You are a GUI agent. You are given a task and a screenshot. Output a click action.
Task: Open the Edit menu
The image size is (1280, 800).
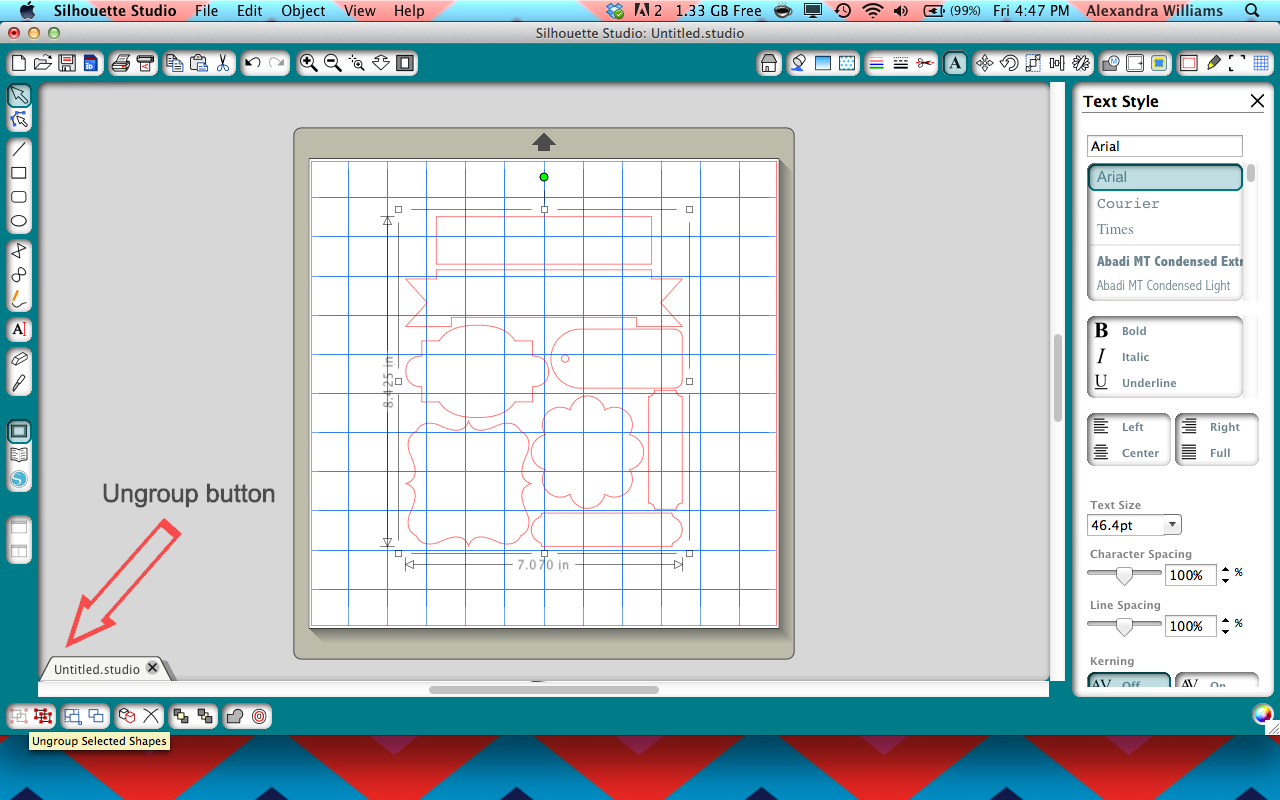point(250,11)
